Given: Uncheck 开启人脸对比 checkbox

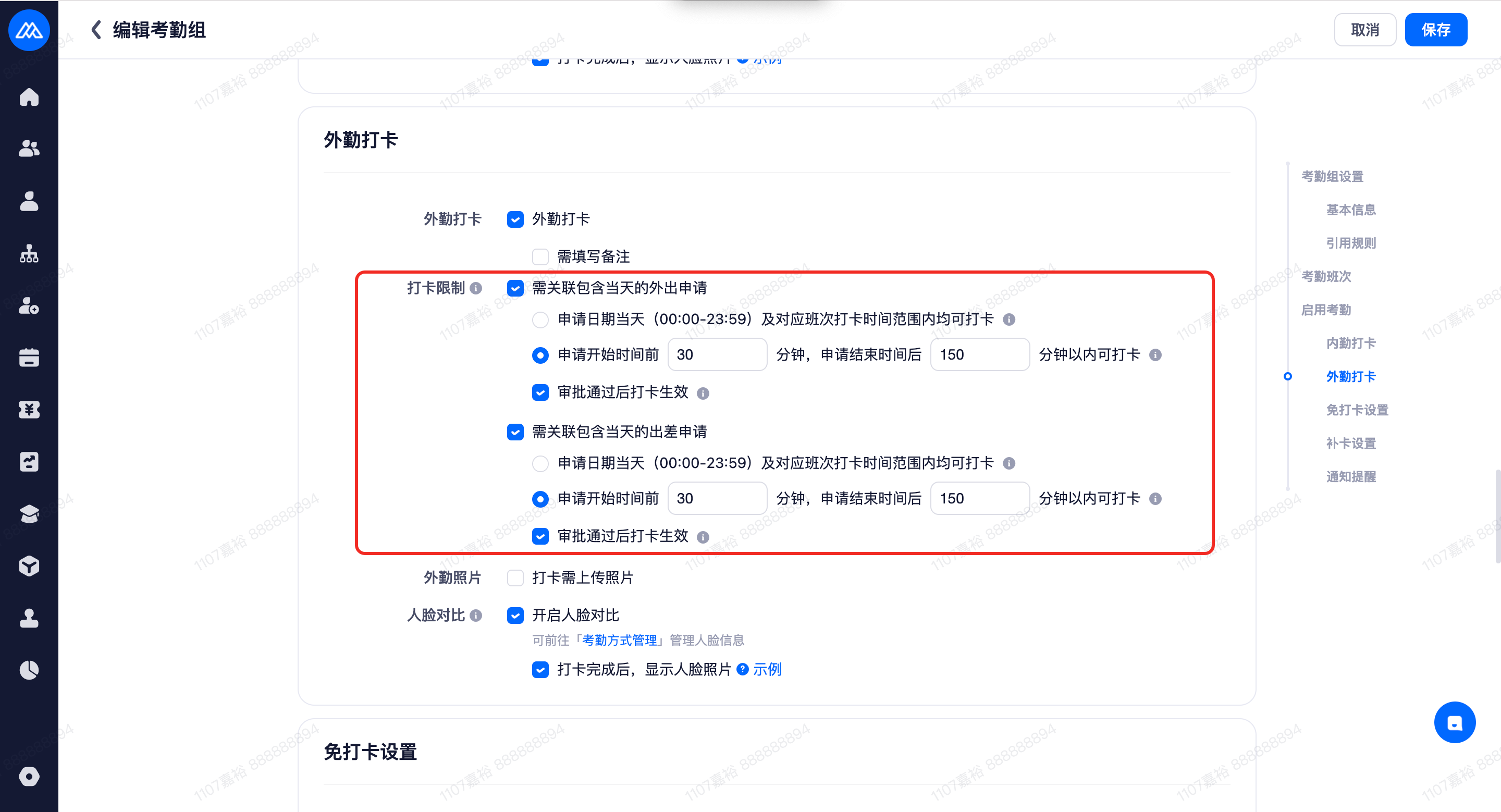Looking at the screenshot, I should point(515,616).
